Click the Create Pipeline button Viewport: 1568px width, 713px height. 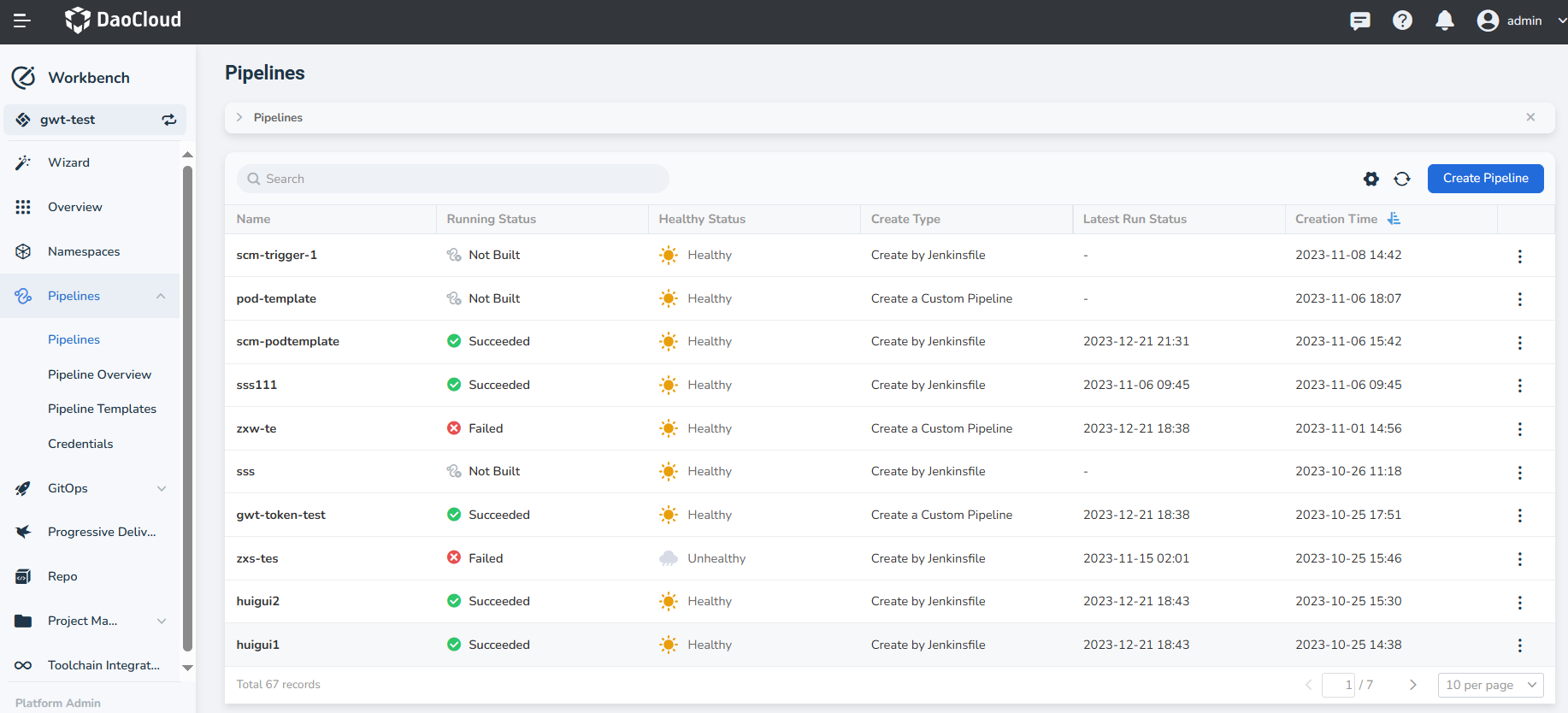[1485, 179]
